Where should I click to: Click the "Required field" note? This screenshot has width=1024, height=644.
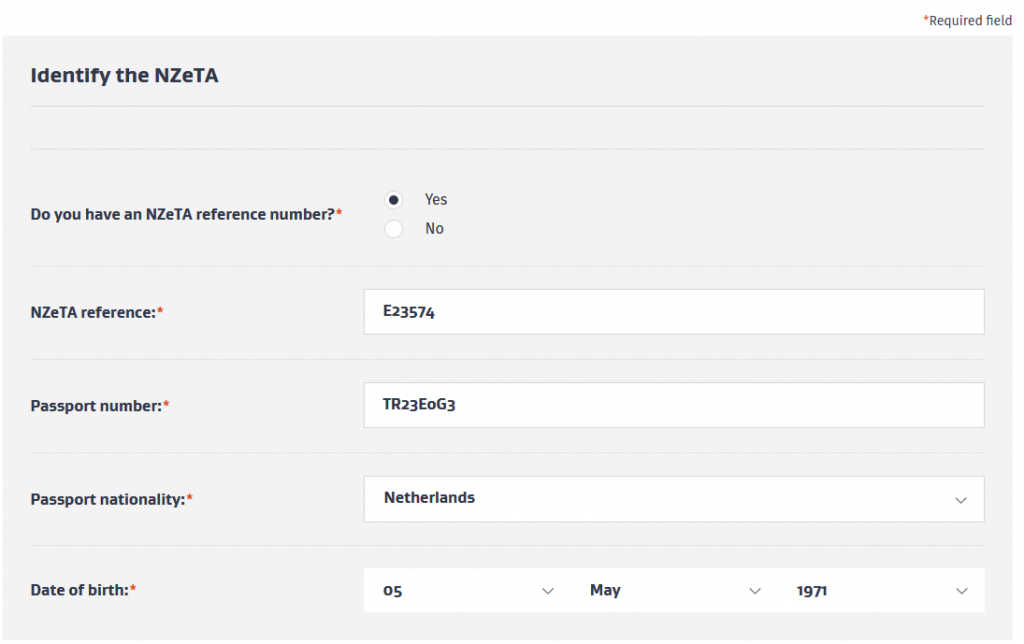click(x=968, y=21)
